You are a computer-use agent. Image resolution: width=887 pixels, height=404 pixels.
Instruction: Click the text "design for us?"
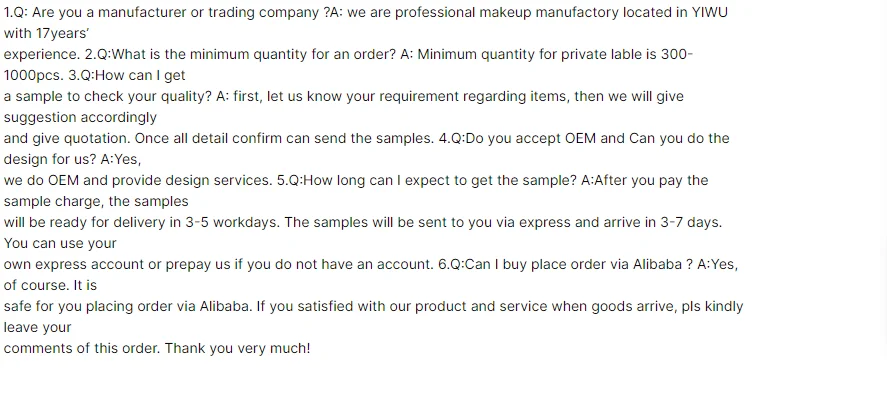click(49, 160)
